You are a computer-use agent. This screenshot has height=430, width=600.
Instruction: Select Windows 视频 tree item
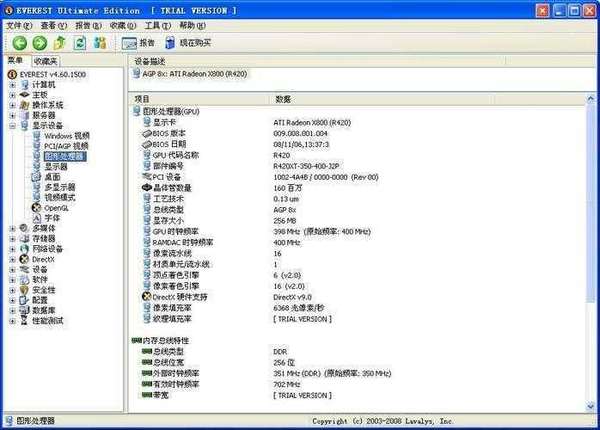pyautogui.click(x=67, y=136)
